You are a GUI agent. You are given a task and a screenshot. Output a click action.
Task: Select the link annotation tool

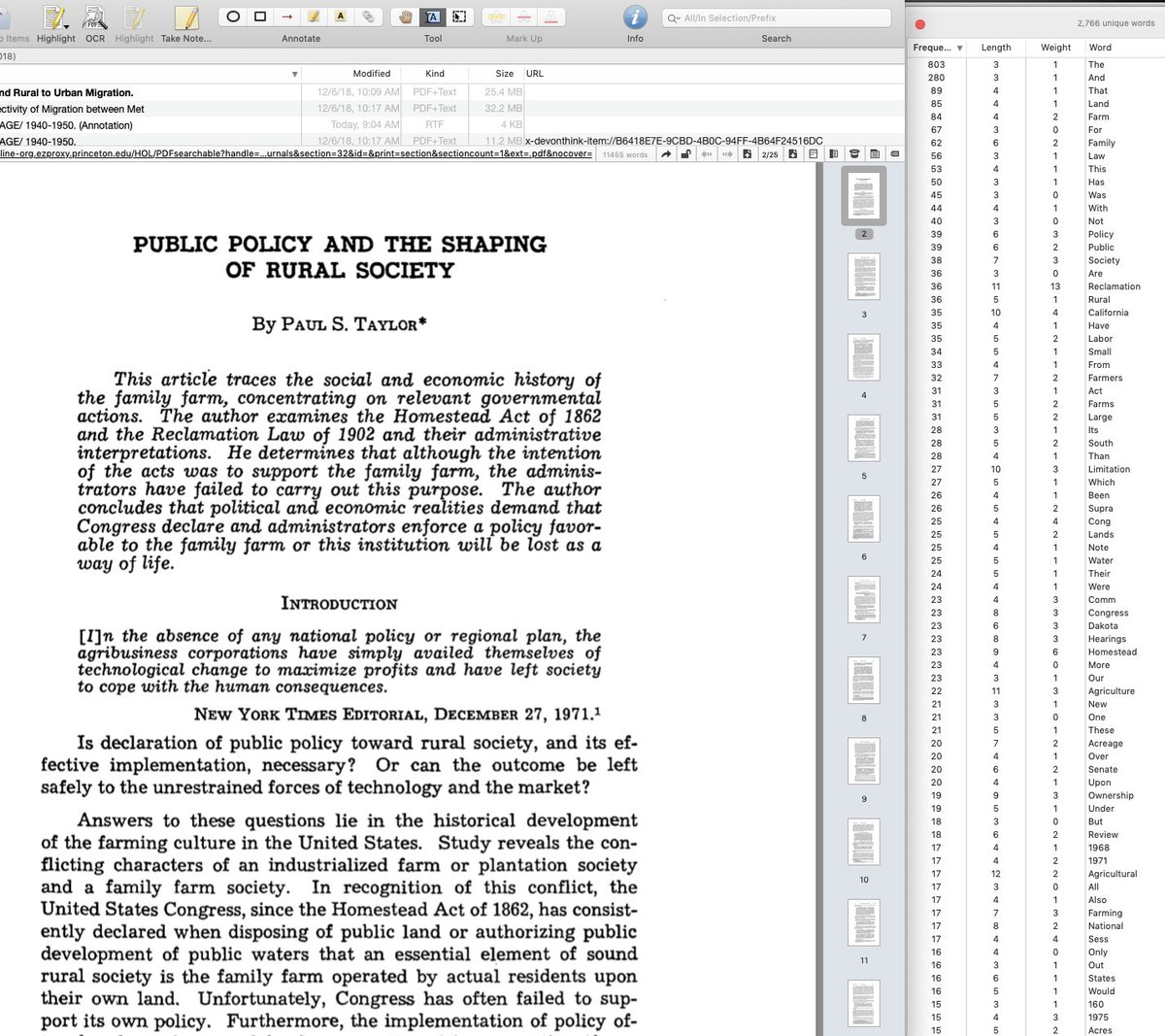368,17
